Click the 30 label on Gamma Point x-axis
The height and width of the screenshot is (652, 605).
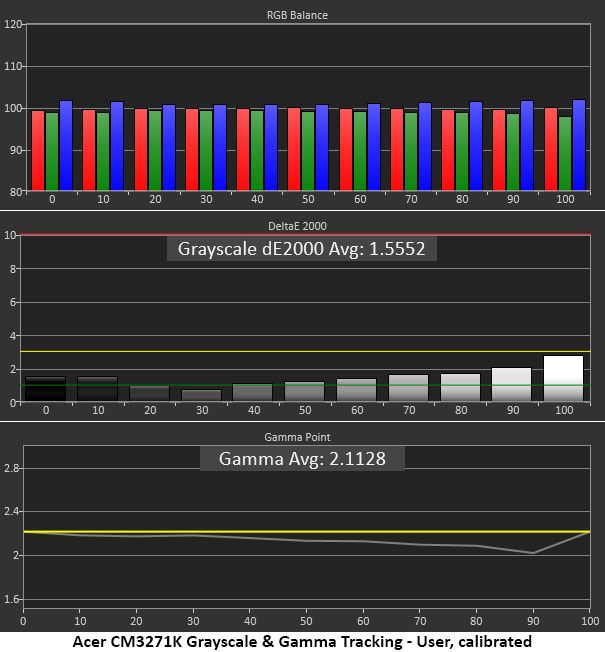point(193,621)
